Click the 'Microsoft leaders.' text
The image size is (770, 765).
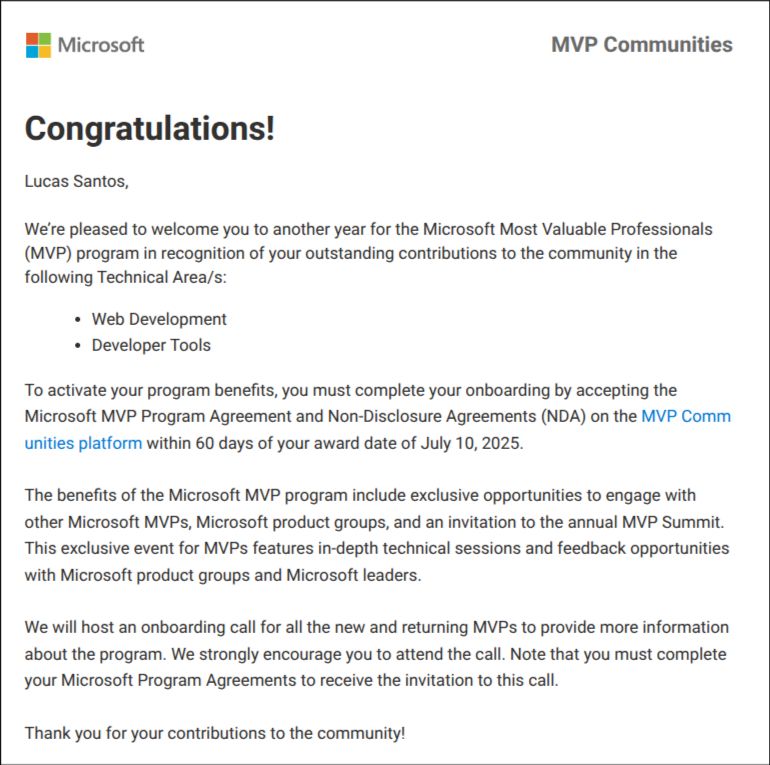pyautogui.click(x=354, y=574)
